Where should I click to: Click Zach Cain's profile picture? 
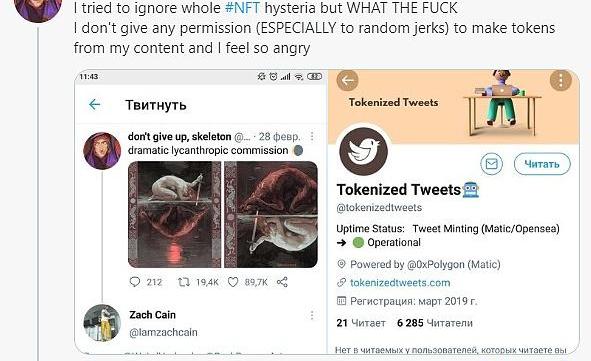(102, 323)
